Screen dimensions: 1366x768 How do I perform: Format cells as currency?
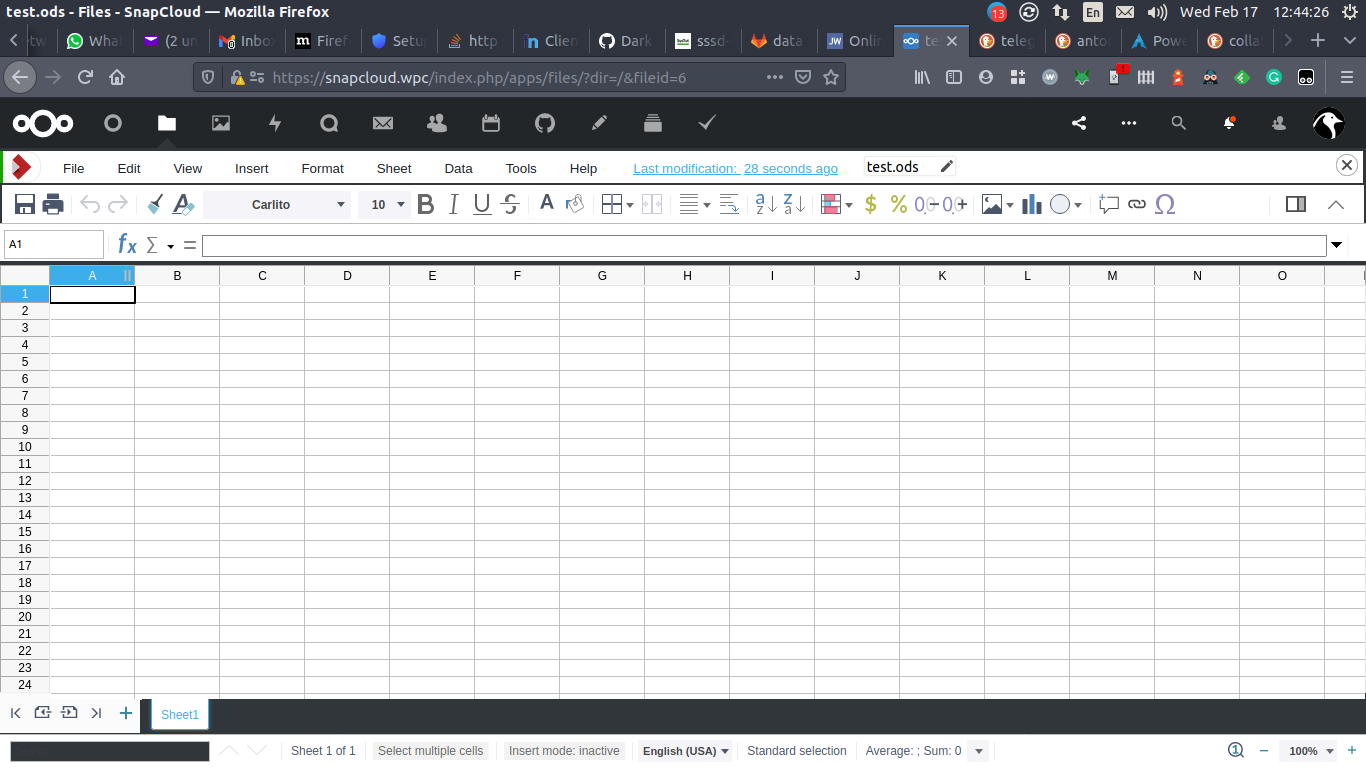pos(870,205)
